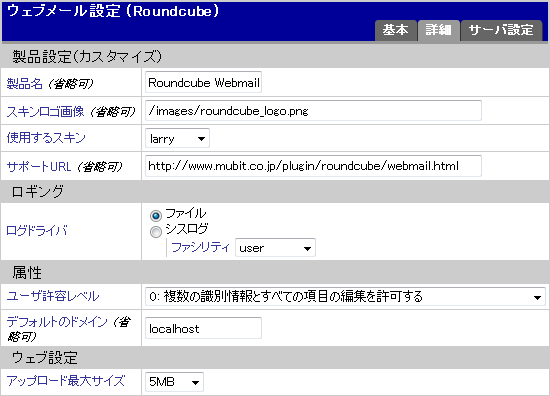Viewport: 550px width, 396px height.
Task: Open the アップロード最大サイズ 5MB dropdown
Action: [x=174, y=382]
